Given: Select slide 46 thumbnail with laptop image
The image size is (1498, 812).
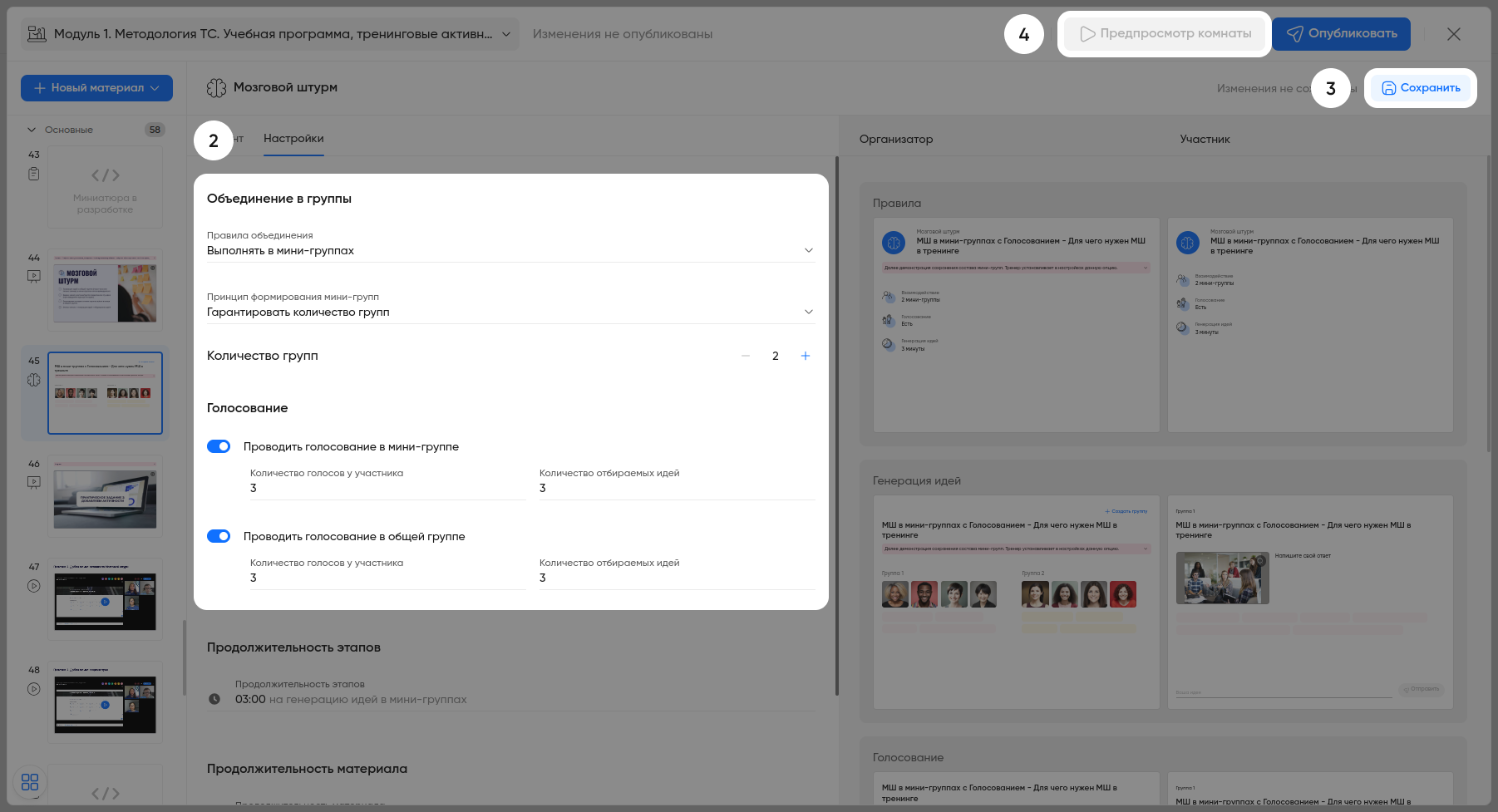Looking at the screenshot, I should 105,497.
